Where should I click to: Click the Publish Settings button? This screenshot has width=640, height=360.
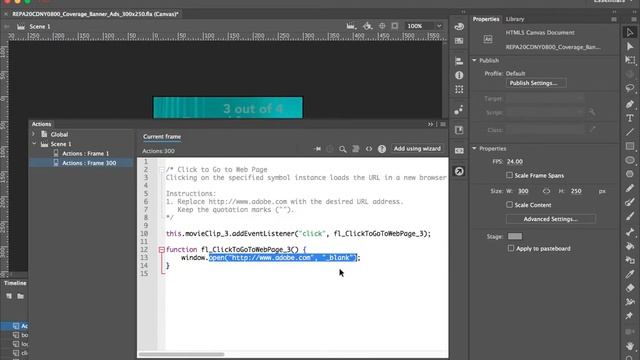pos(536,83)
